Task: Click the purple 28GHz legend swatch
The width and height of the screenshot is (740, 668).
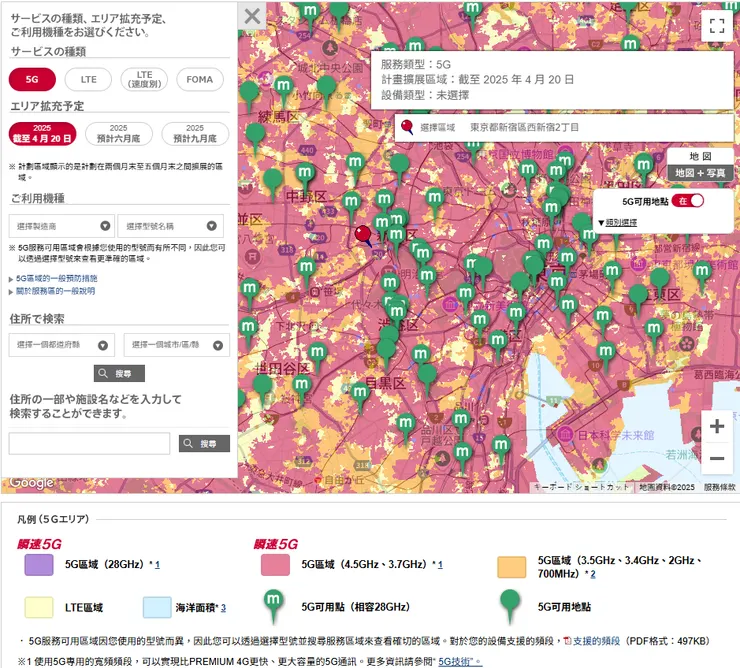Action: 39,565
